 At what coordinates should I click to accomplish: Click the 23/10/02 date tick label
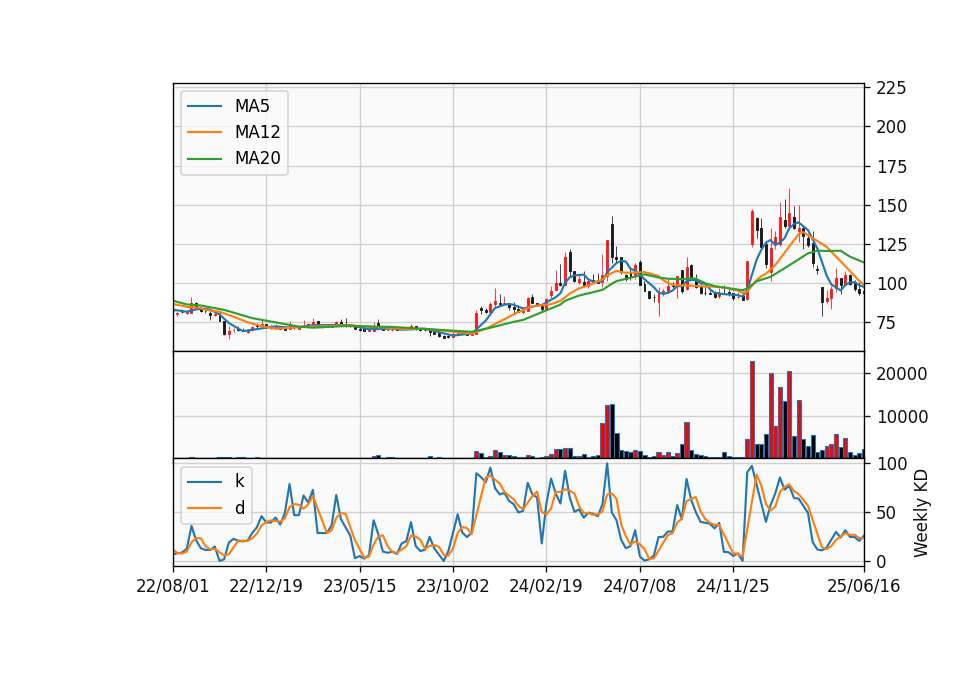[x=453, y=586]
